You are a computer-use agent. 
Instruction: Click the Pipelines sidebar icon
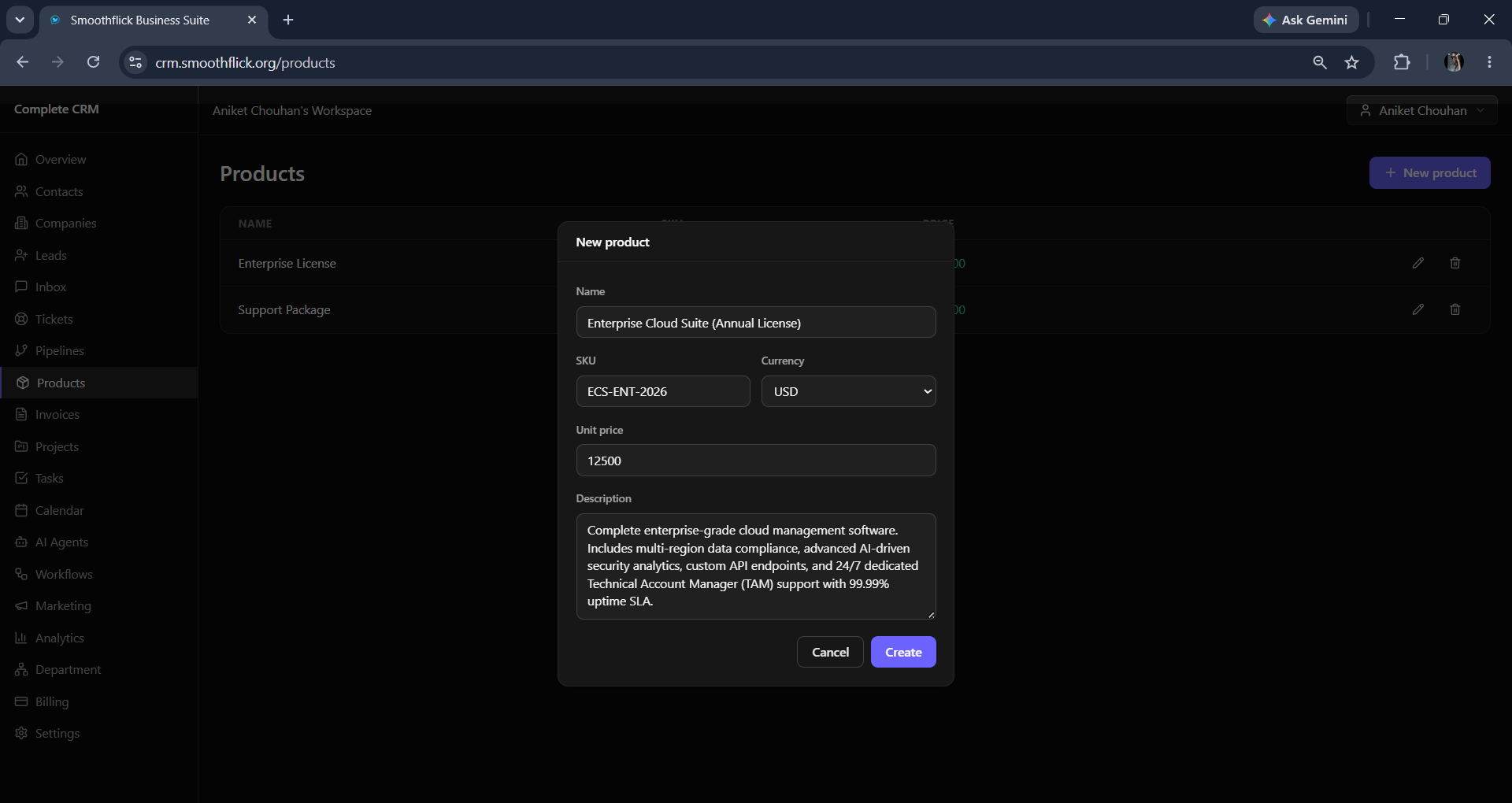pyautogui.click(x=21, y=350)
